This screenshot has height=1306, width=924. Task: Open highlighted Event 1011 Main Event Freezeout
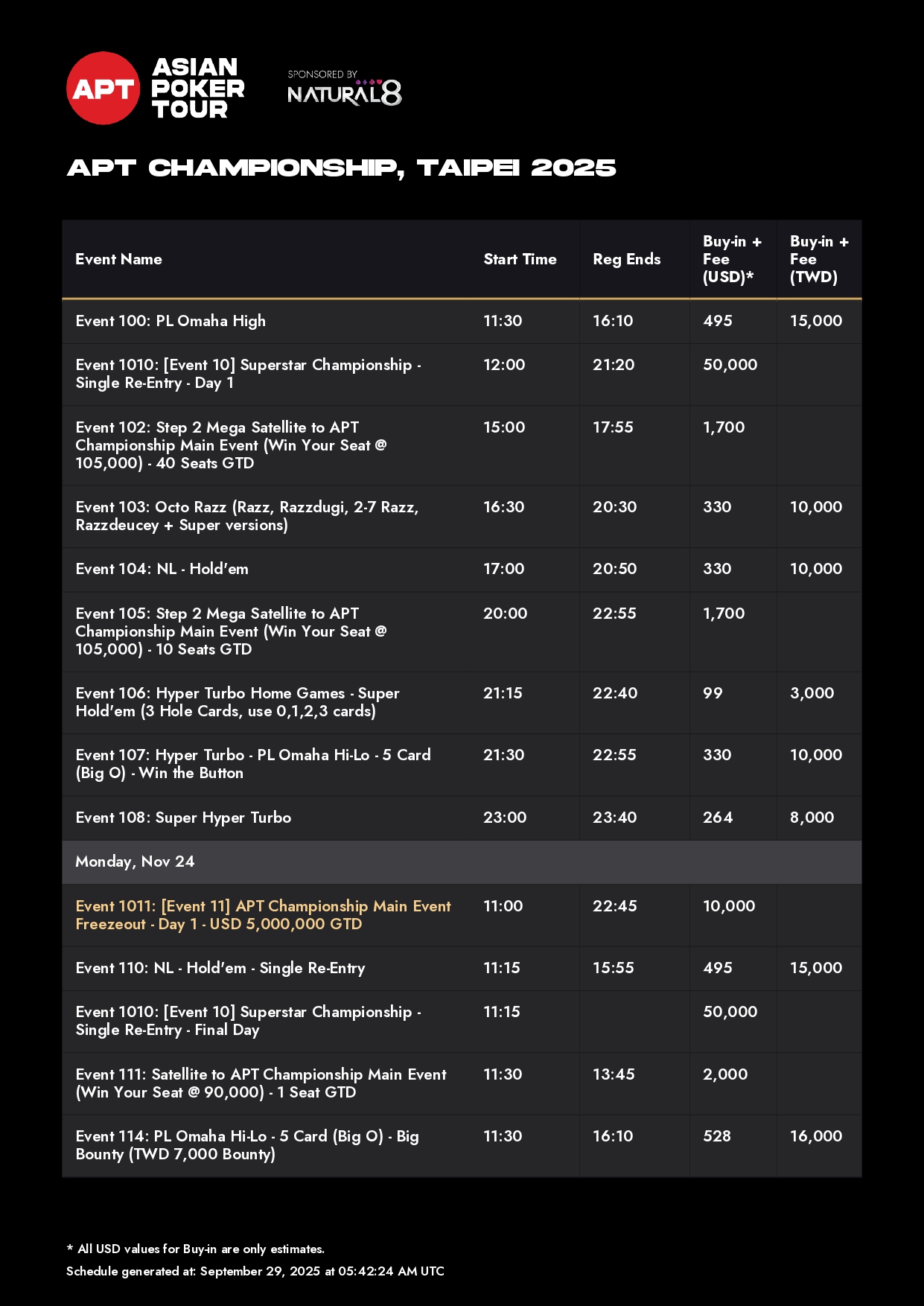263,915
